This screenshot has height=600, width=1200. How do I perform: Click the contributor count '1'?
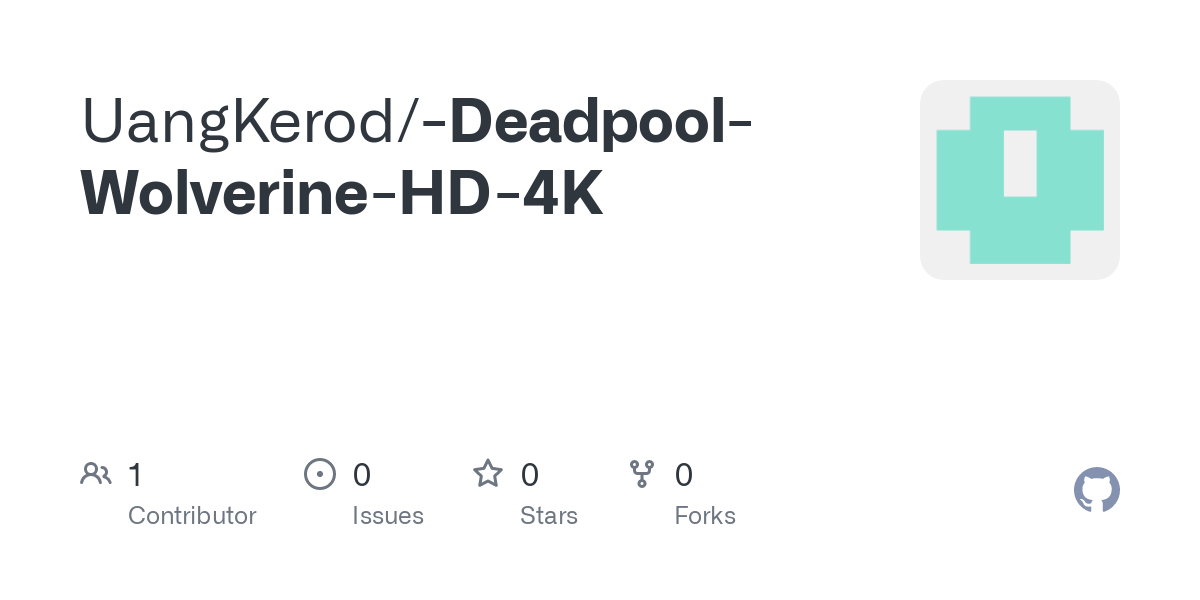click(x=135, y=475)
